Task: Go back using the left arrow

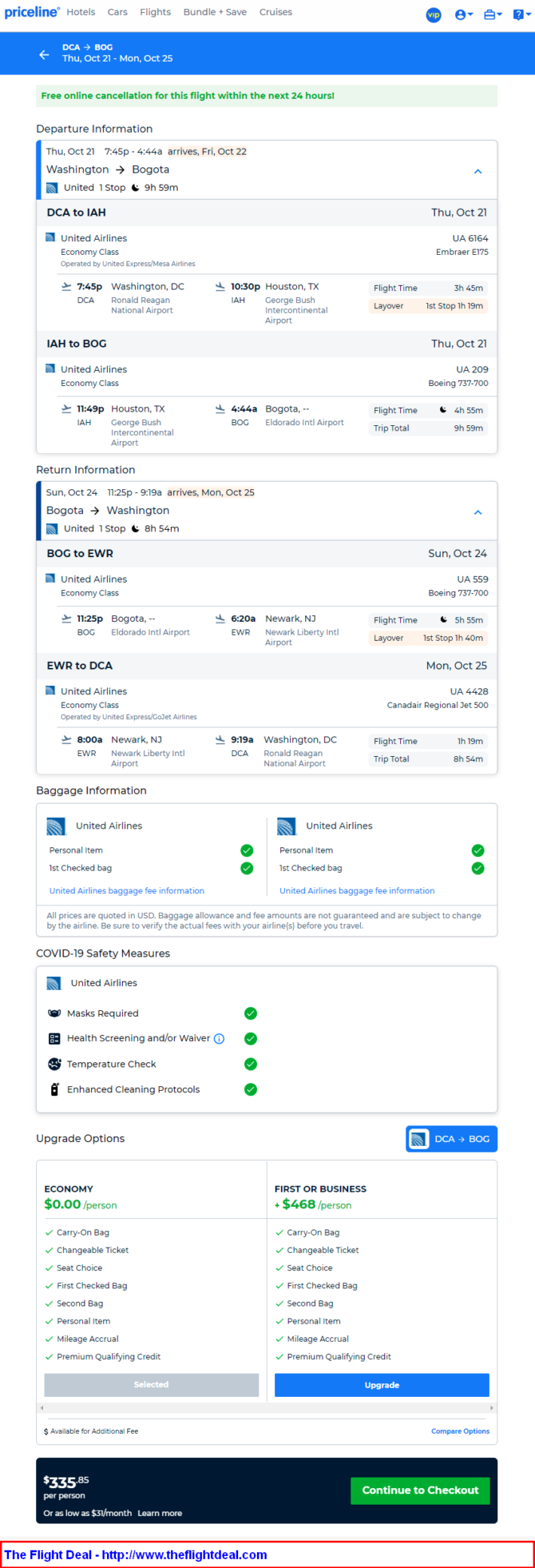Action: [x=44, y=54]
